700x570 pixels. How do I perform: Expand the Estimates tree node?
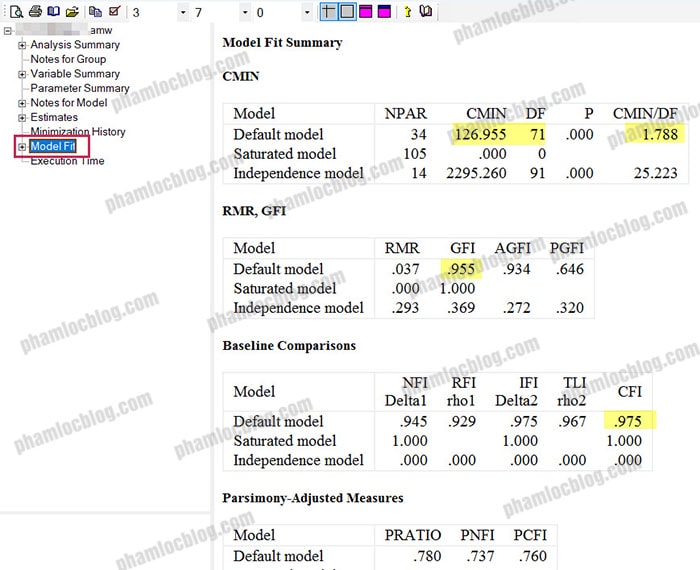[22, 117]
